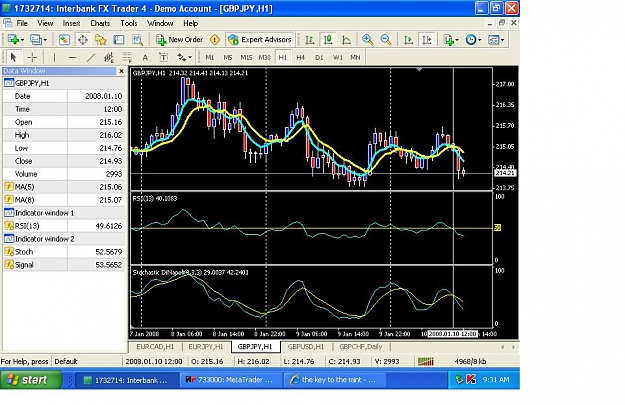This screenshot has height=405, width=625.
Task: Enable Expert Advisors
Action: pyautogui.click(x=260, y=39)
